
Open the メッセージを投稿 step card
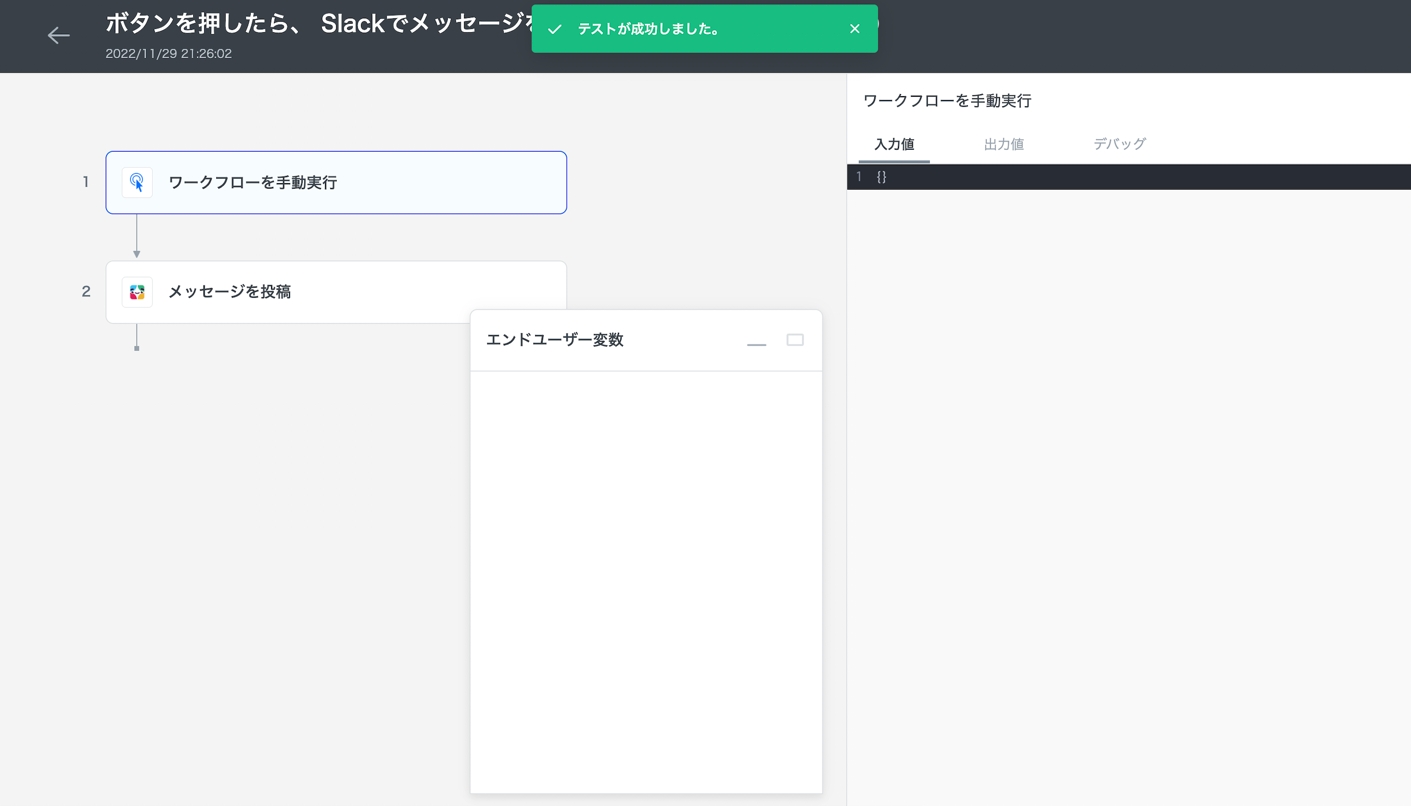coord(229,292)
